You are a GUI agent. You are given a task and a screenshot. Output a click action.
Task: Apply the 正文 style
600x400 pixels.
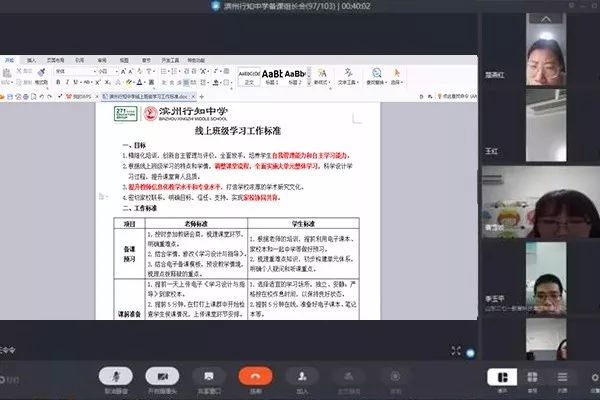(249, 77)
